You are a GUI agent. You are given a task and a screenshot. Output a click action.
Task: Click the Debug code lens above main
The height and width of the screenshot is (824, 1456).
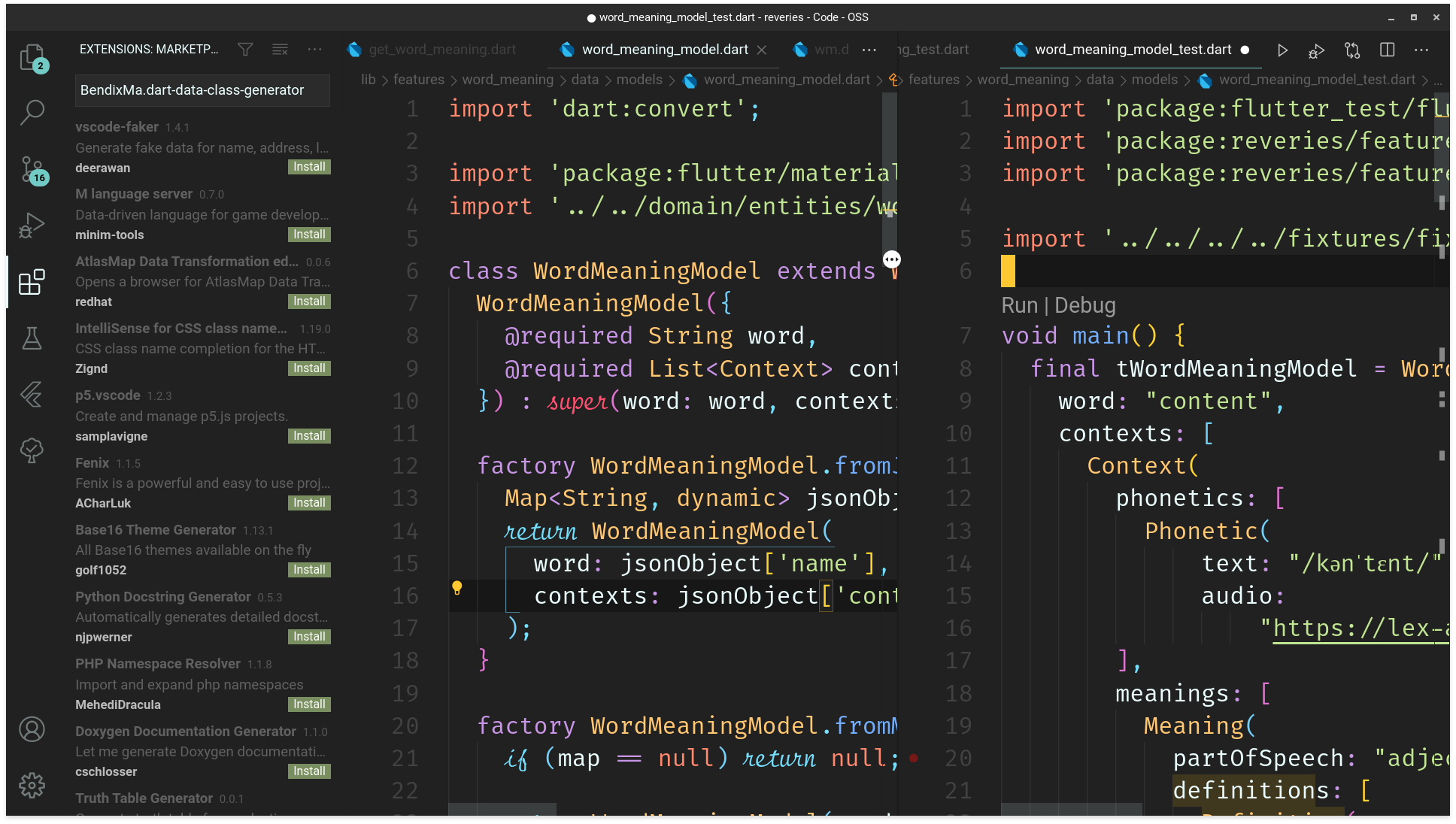1084,305
